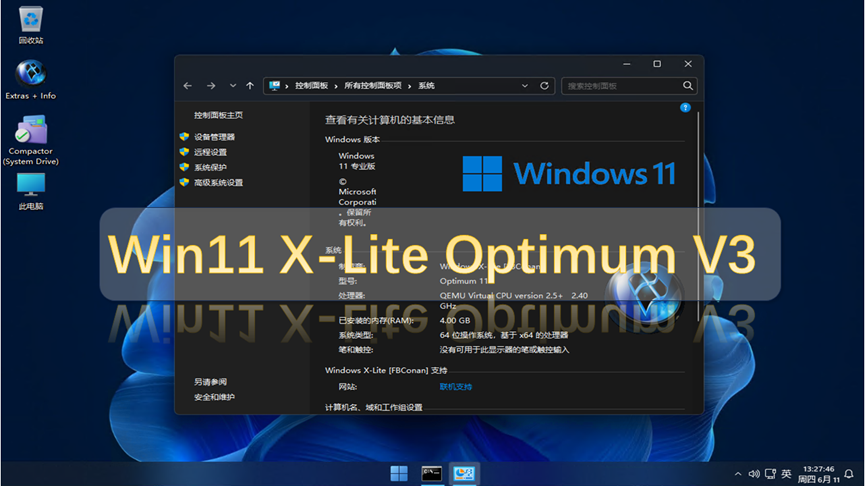Open 高级系统设置 in left sidebar
Image resolution: width=865 pixels, height=486 pixels.
(218, 183)
